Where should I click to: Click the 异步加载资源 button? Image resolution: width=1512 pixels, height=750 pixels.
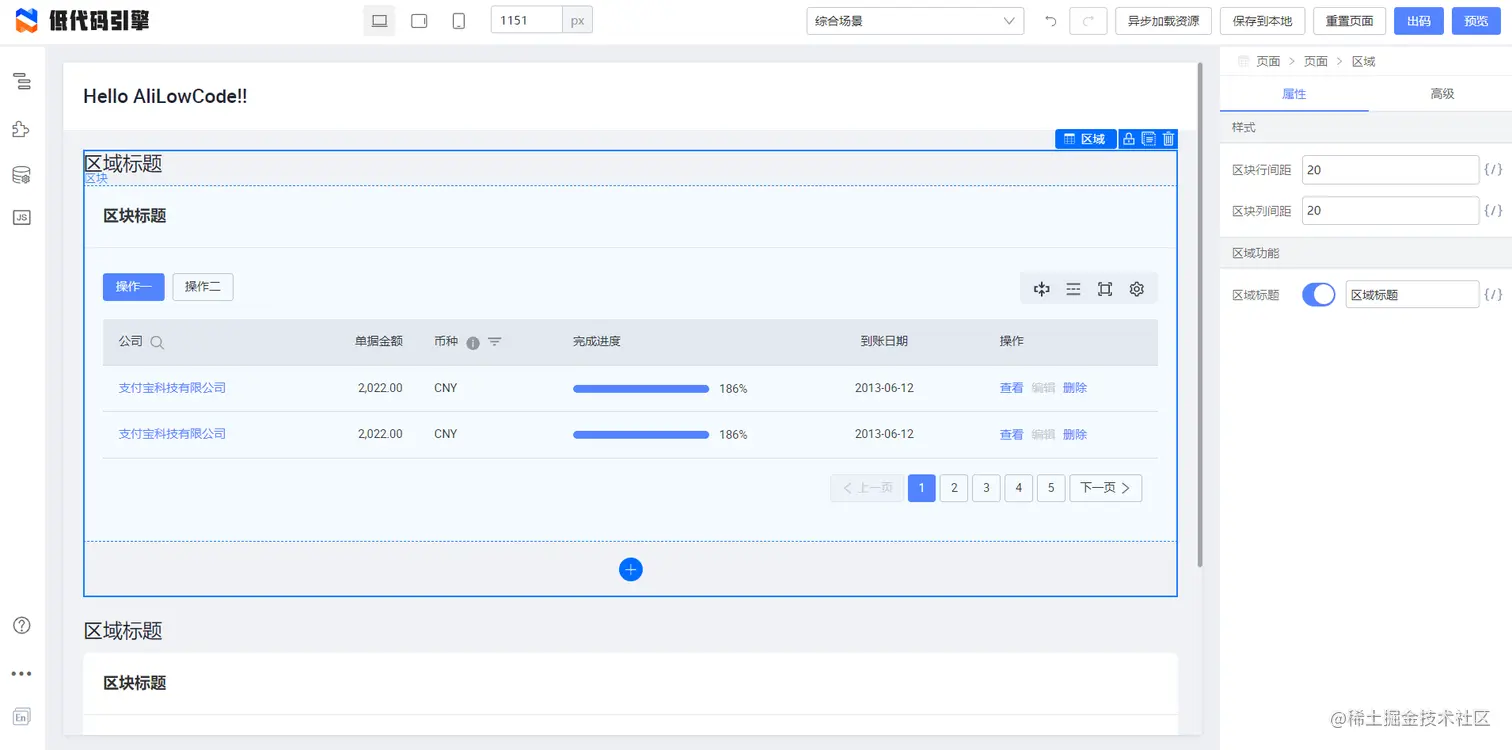click(x=1163, y=21)
